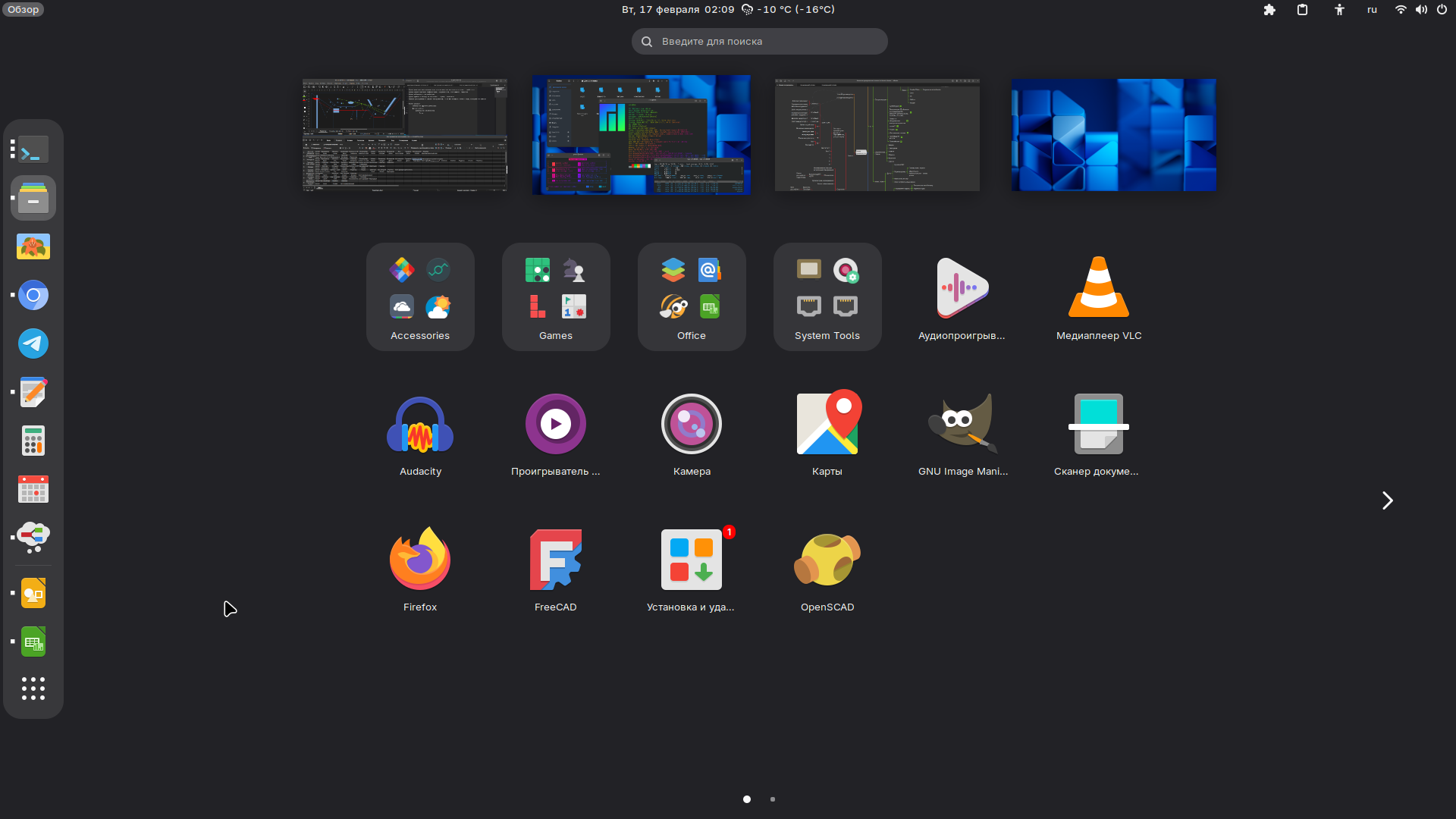This screenshot has height=819, width=1456.
Task: Select the empty blue wallpaper workspace thumbnail
Action: pos(1113,135)
